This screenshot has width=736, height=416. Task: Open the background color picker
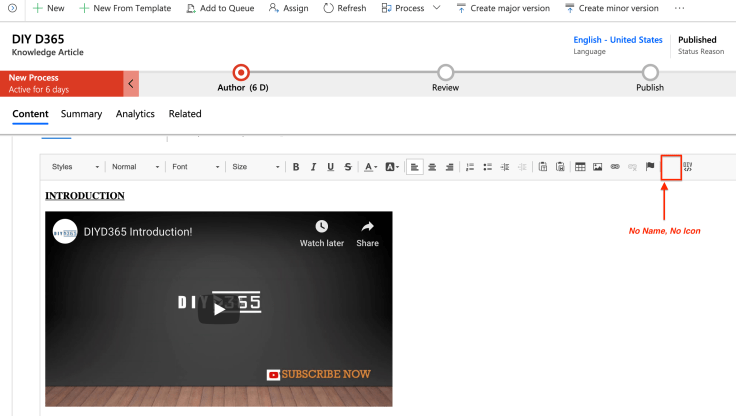click(392, 167)
